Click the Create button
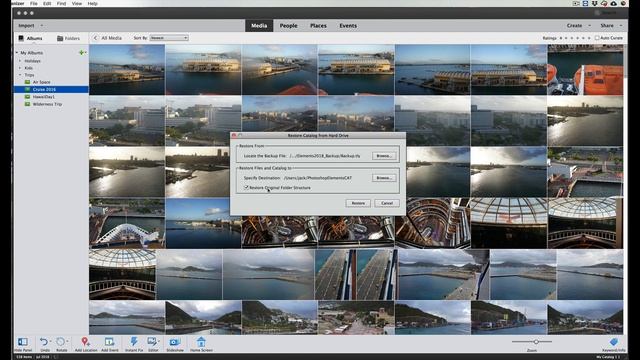This screenshot has width=640, height=360. 574,26
